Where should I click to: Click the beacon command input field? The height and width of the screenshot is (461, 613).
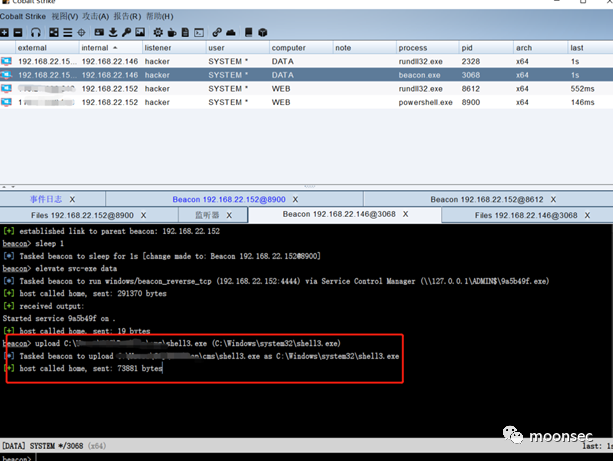point(324,457)
